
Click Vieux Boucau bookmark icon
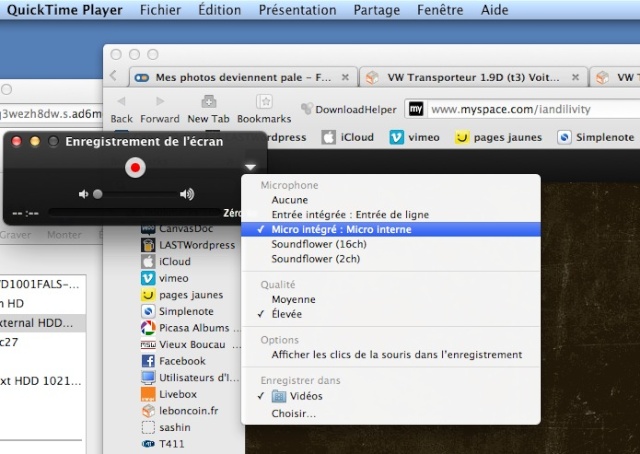click(148, 345)
